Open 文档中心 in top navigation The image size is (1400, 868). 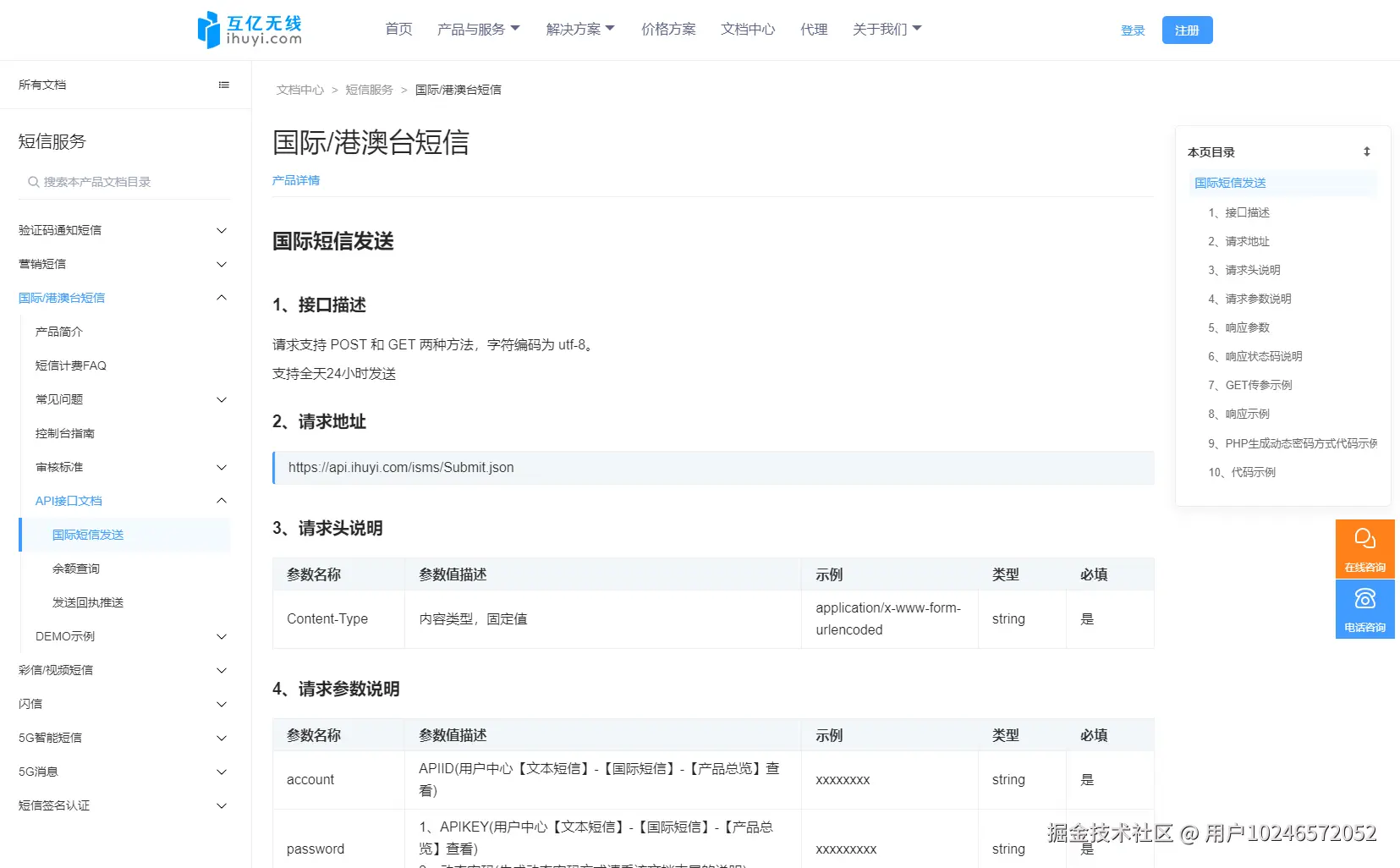coord(748,30)
